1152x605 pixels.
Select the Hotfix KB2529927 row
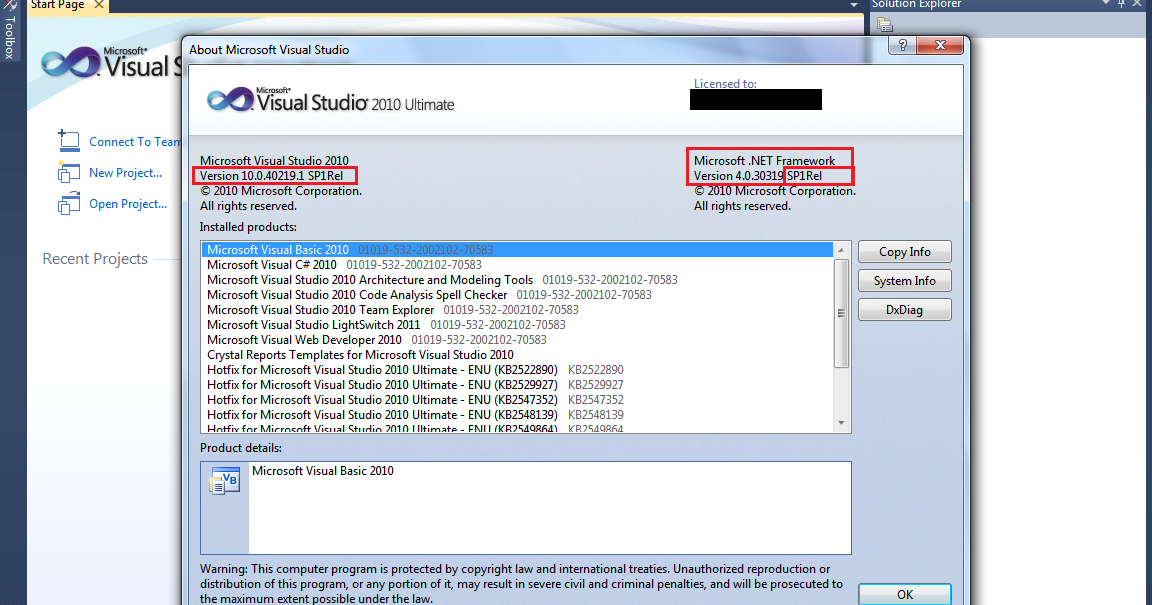[517, 385]
